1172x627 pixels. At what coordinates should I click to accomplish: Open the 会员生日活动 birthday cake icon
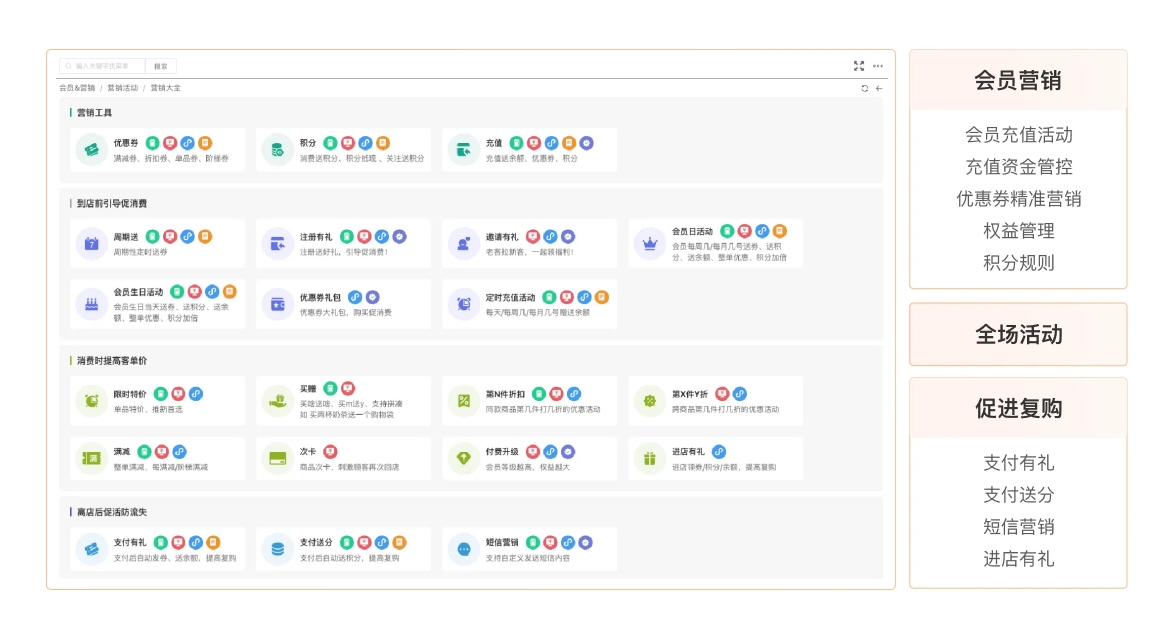pos(92,304)
